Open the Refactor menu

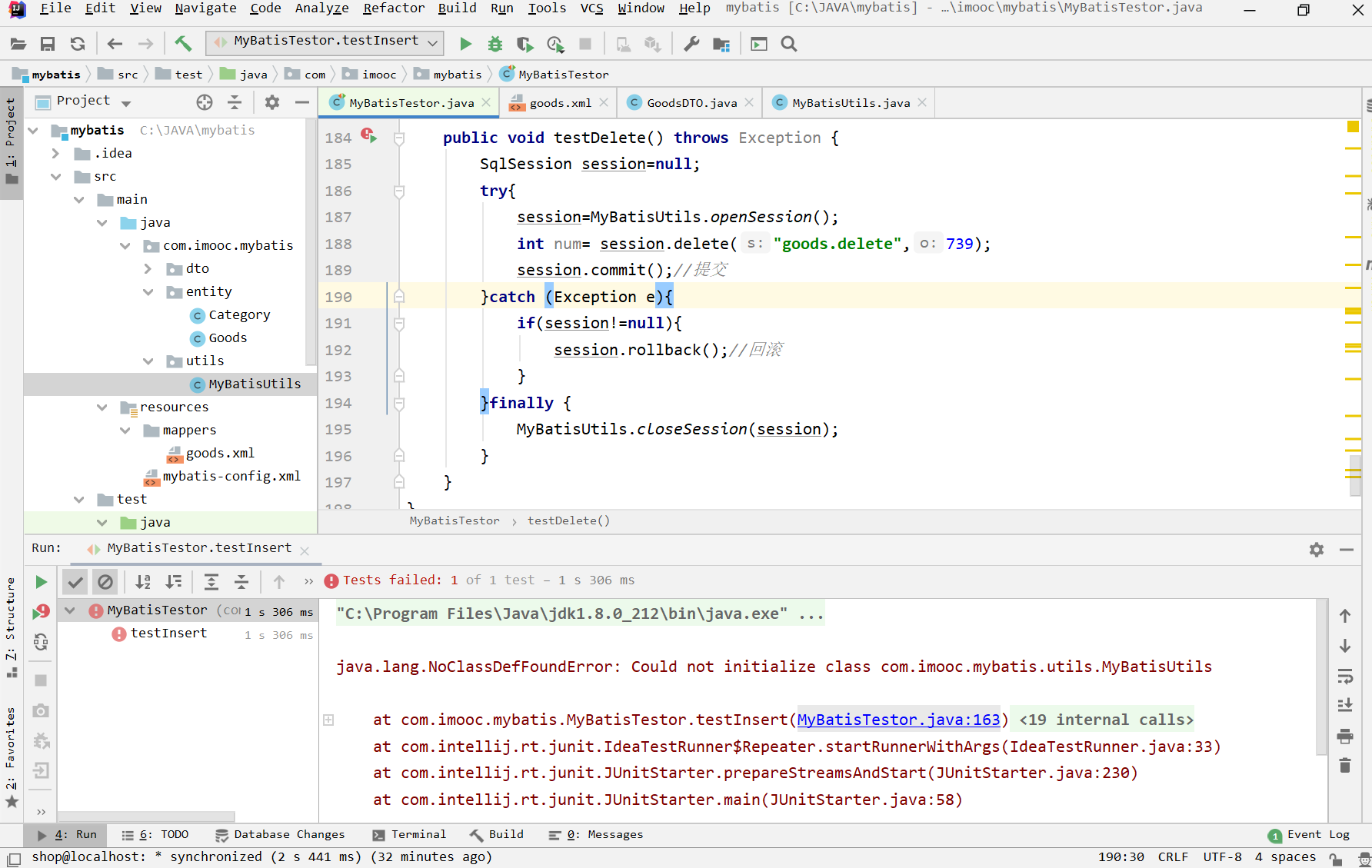click(x=394, y=8)
